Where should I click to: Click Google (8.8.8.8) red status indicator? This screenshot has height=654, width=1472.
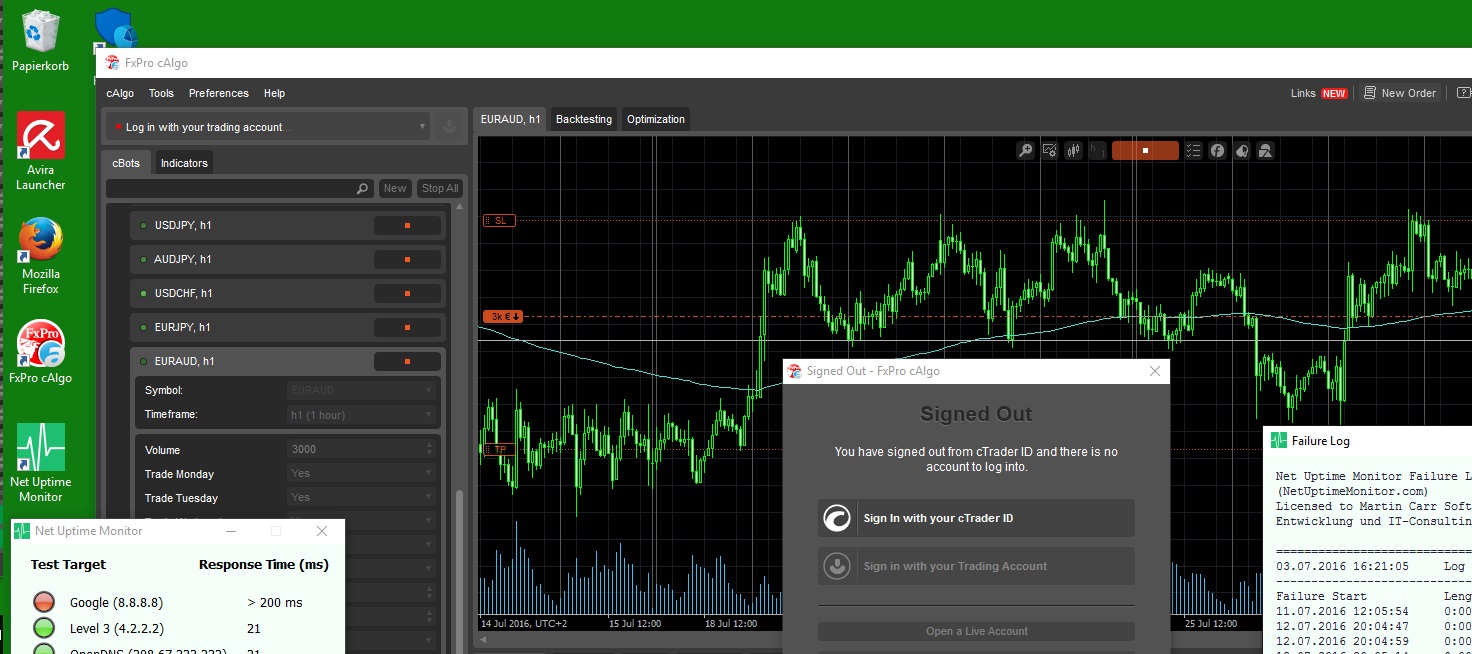point(43,602)
